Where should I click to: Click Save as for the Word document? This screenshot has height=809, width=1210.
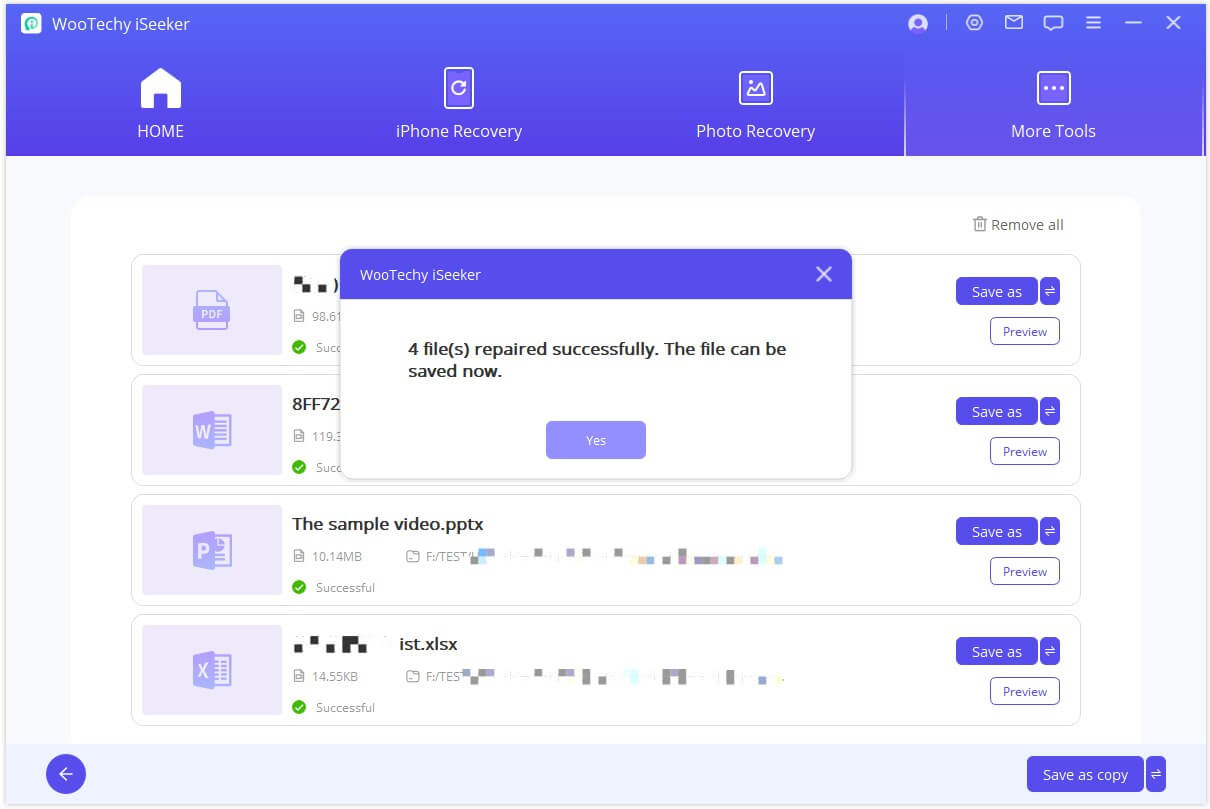pyautogui.click(x=996, y=411)
